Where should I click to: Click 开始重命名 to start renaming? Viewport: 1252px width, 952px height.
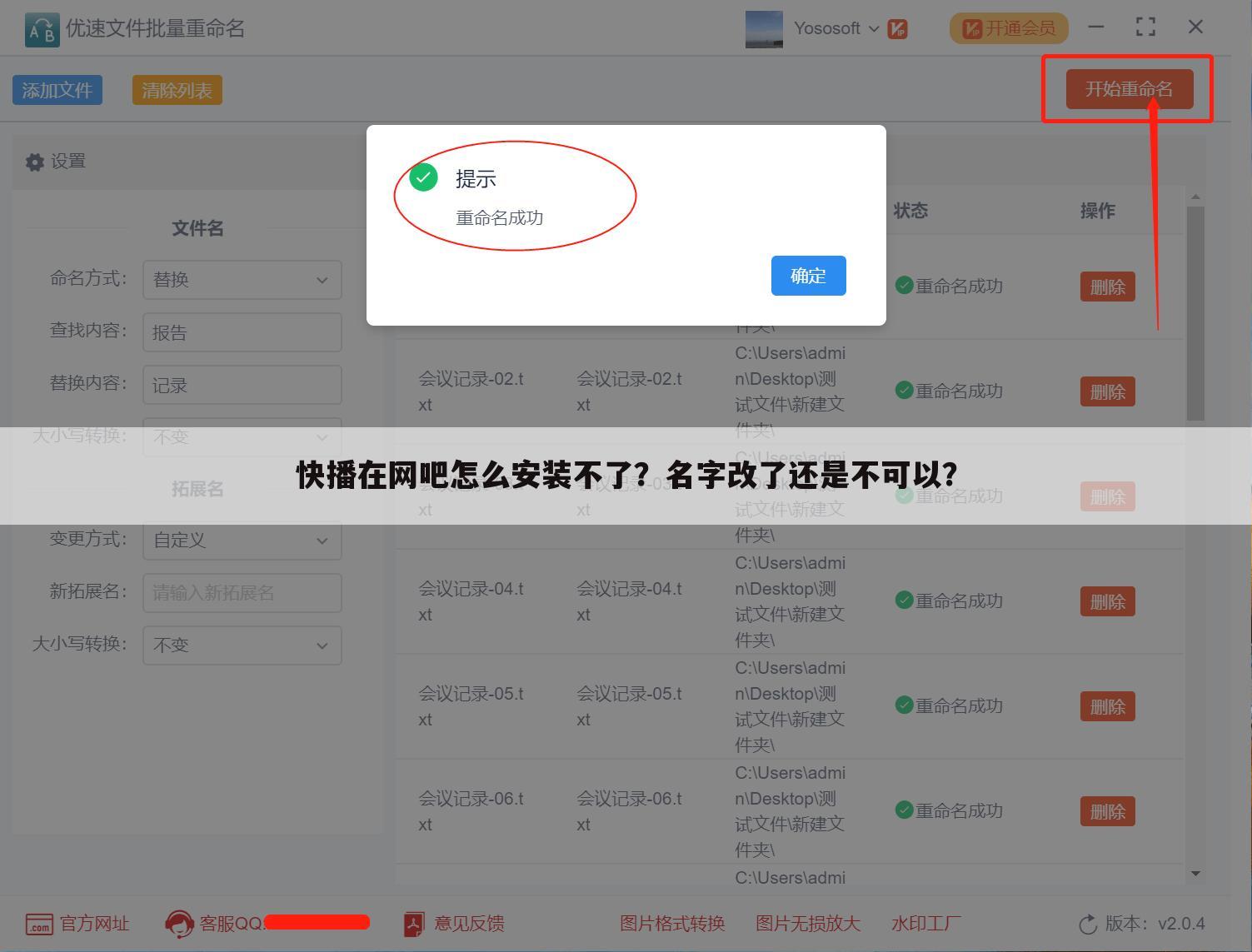[1129, 89]
